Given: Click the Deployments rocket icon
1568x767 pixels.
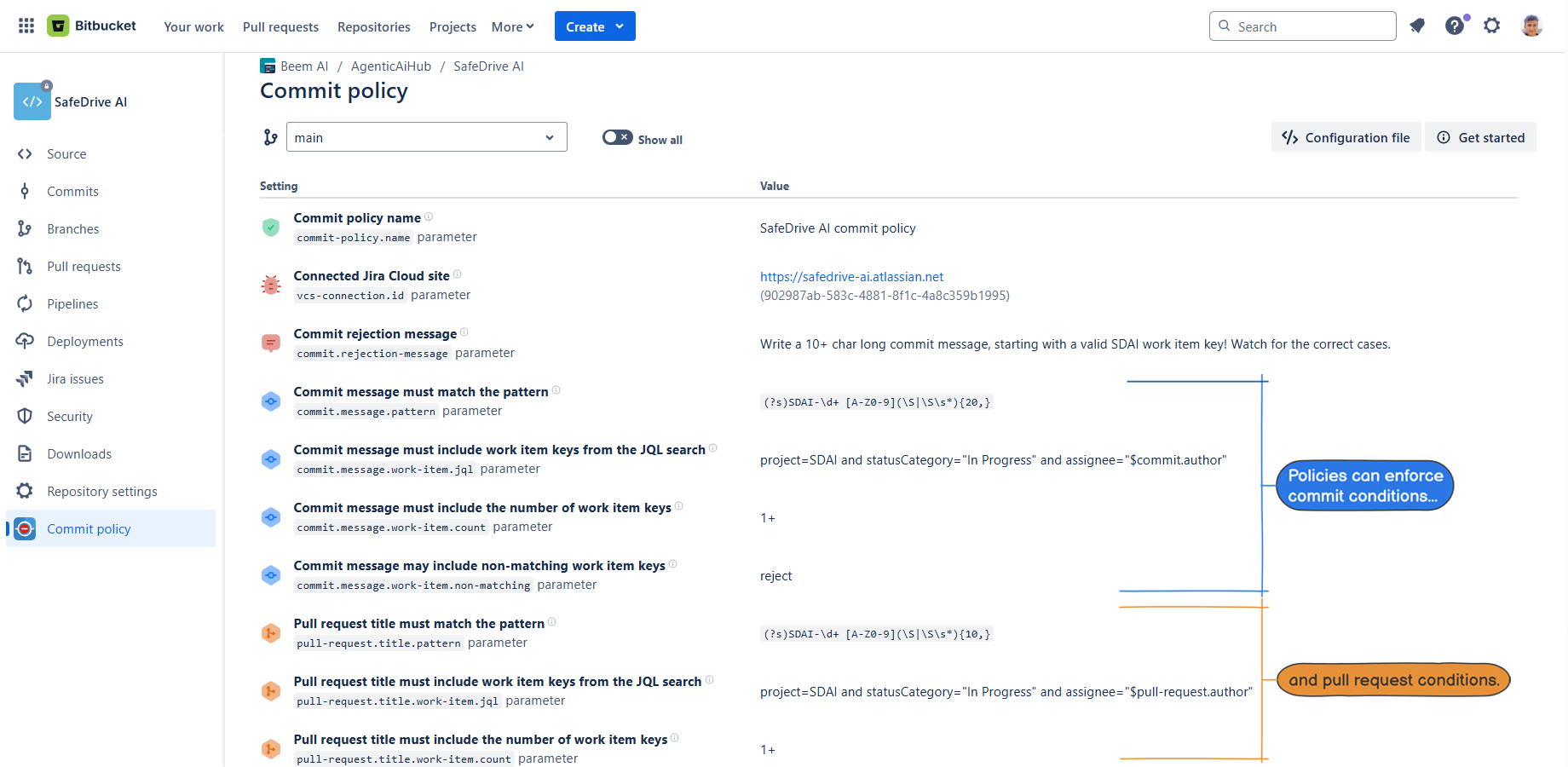Looking at the screenshot, I should point(26,341).
